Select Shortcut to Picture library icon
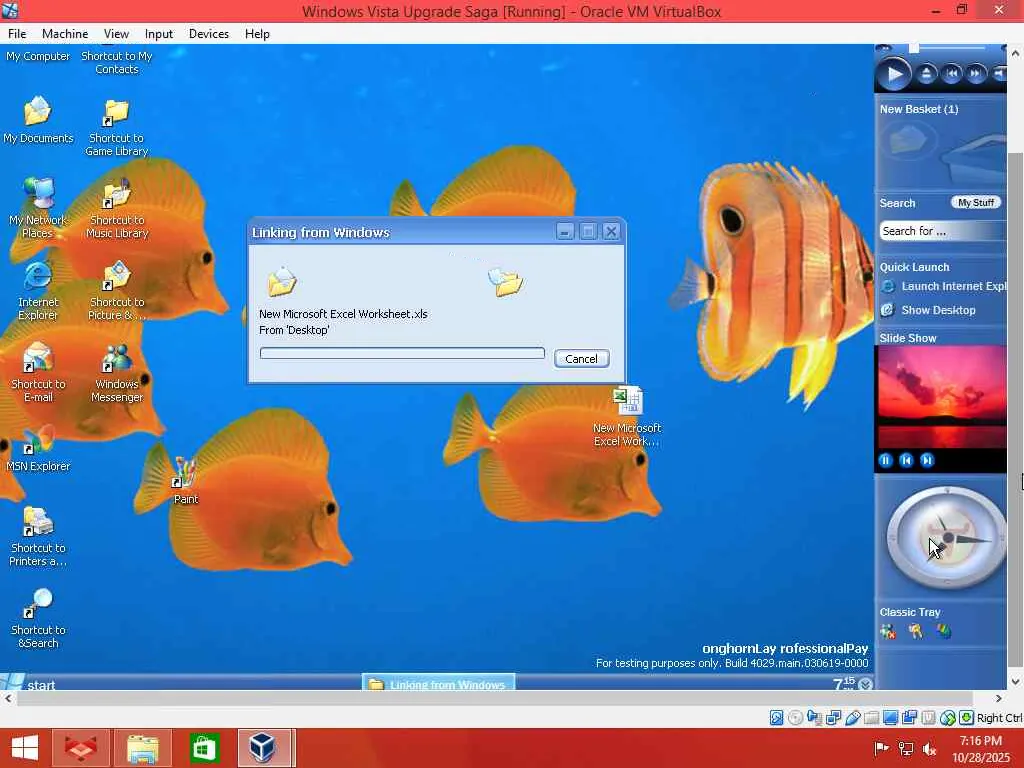Screen dimensions: 1024x768 pyautogui.click(x=117, y=291)
